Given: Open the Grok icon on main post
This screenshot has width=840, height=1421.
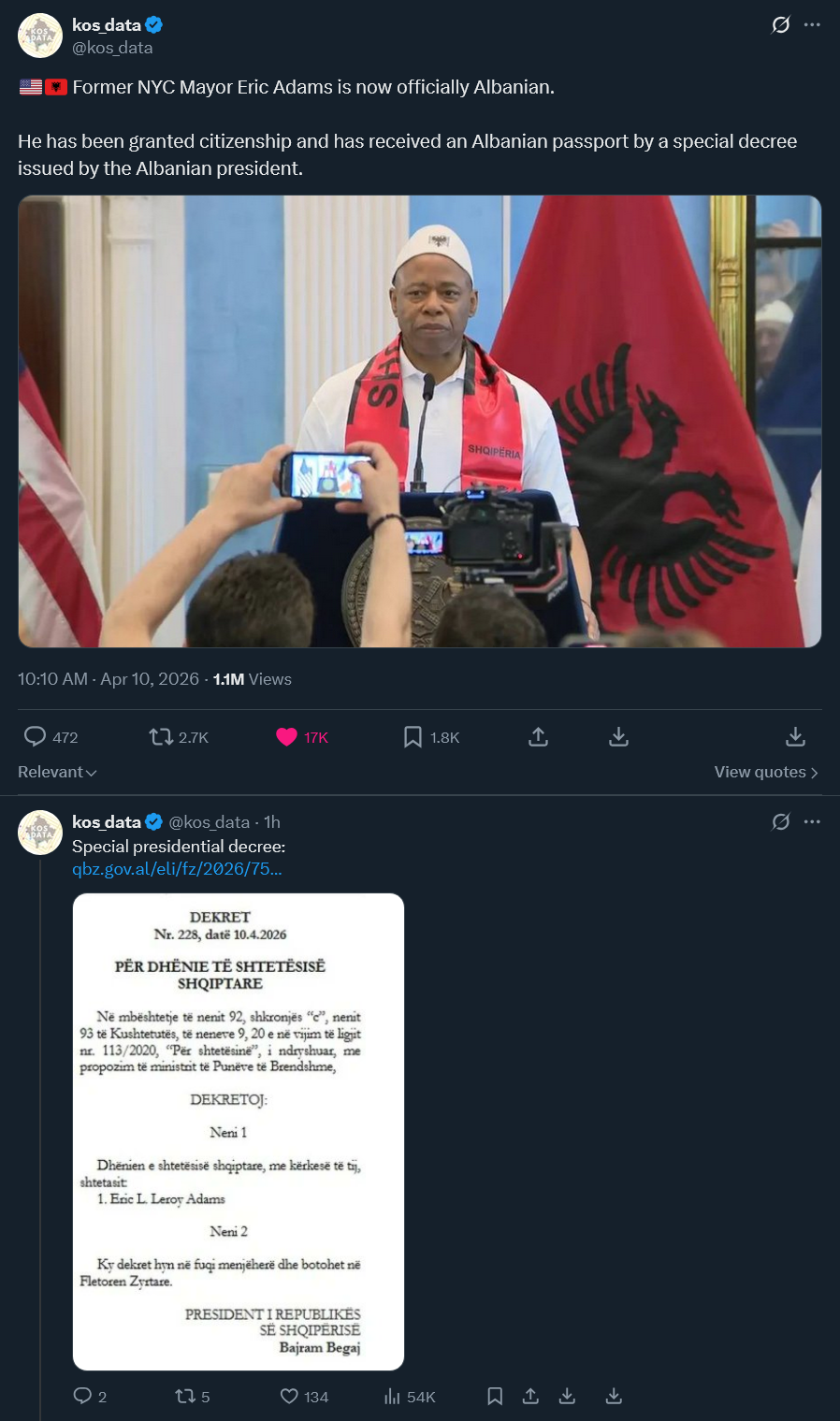Looking at the screenshot, I should click(780, 25).
